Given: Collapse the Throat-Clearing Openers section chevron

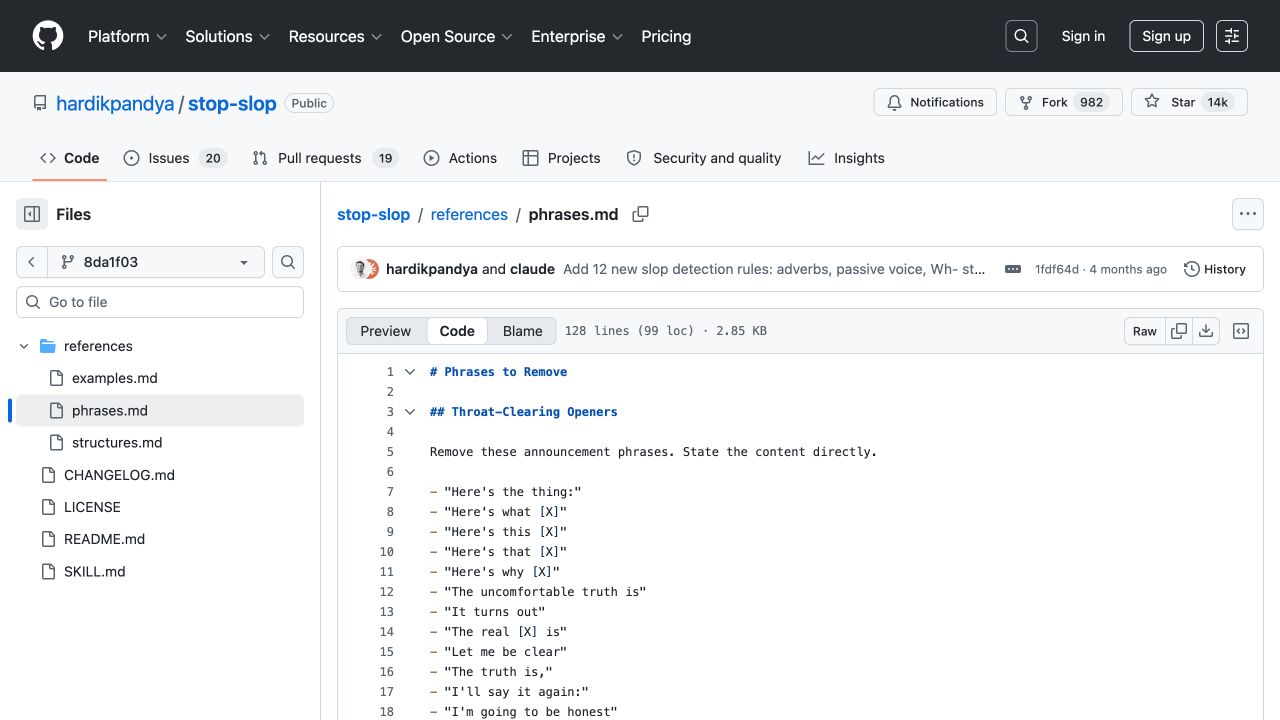Looking at the screenshot, I should coord(410,411).
